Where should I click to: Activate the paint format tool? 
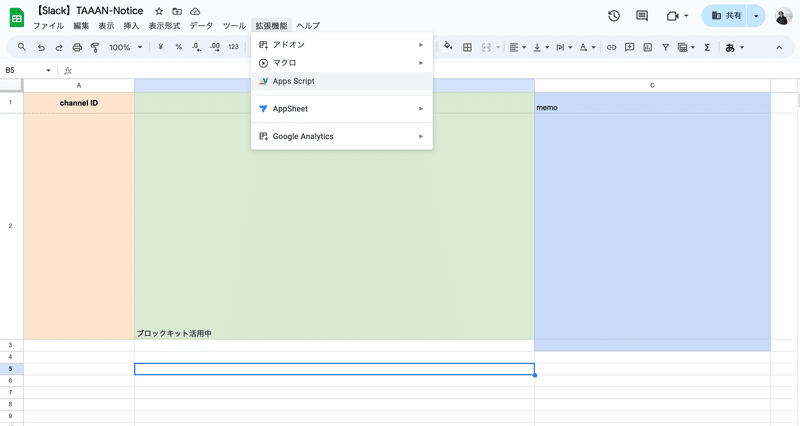pos(95,47)
